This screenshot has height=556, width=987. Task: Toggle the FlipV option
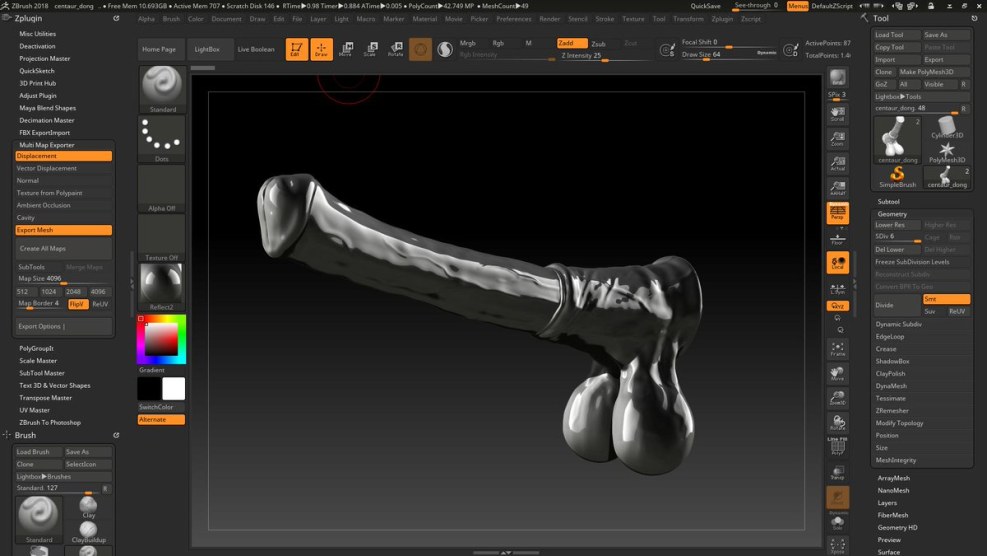(x=78, y=304)
